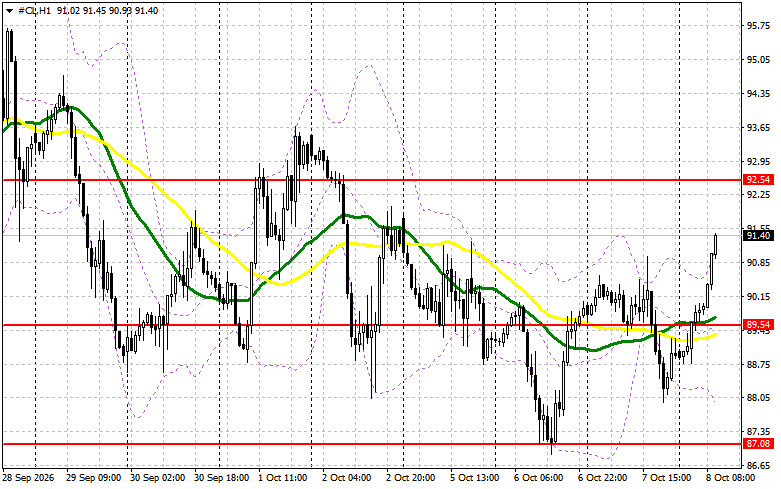Viewport: 781px width, 489px height.
Task: Open the chart menu triangle beside #CL,H1
Action: coord(9,10)
